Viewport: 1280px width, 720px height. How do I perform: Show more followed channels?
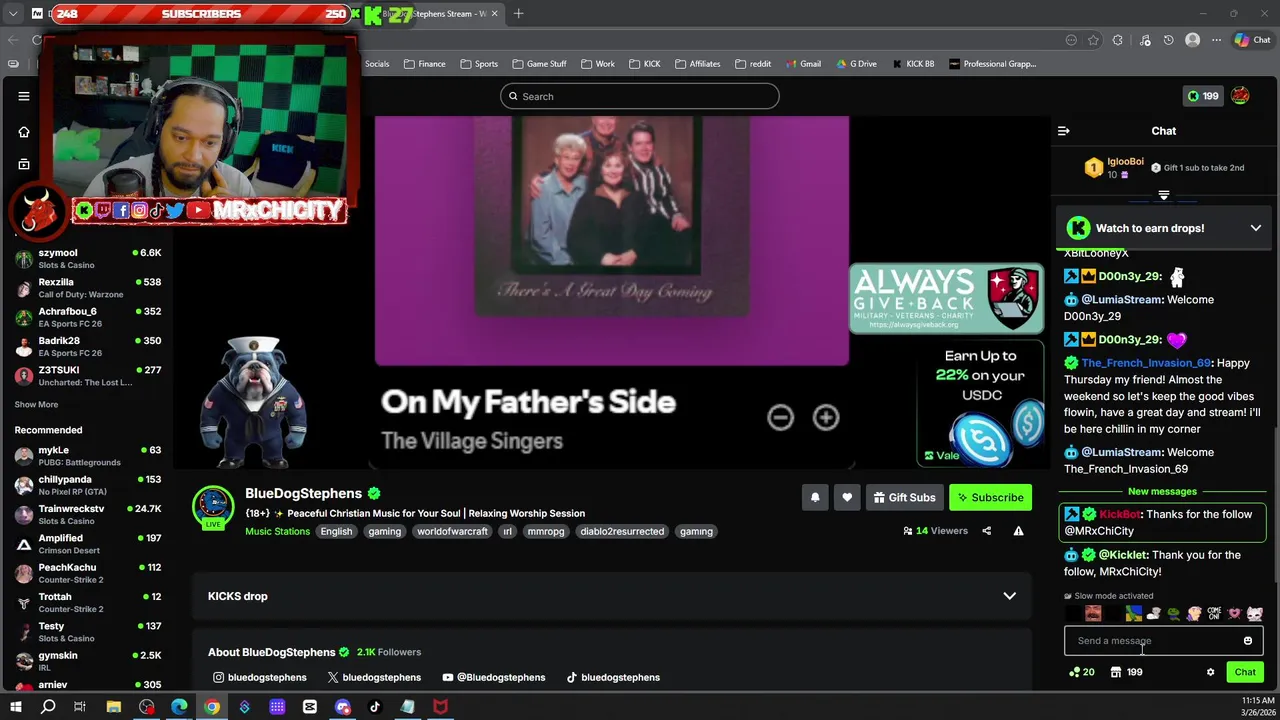[x=36, y=404]
